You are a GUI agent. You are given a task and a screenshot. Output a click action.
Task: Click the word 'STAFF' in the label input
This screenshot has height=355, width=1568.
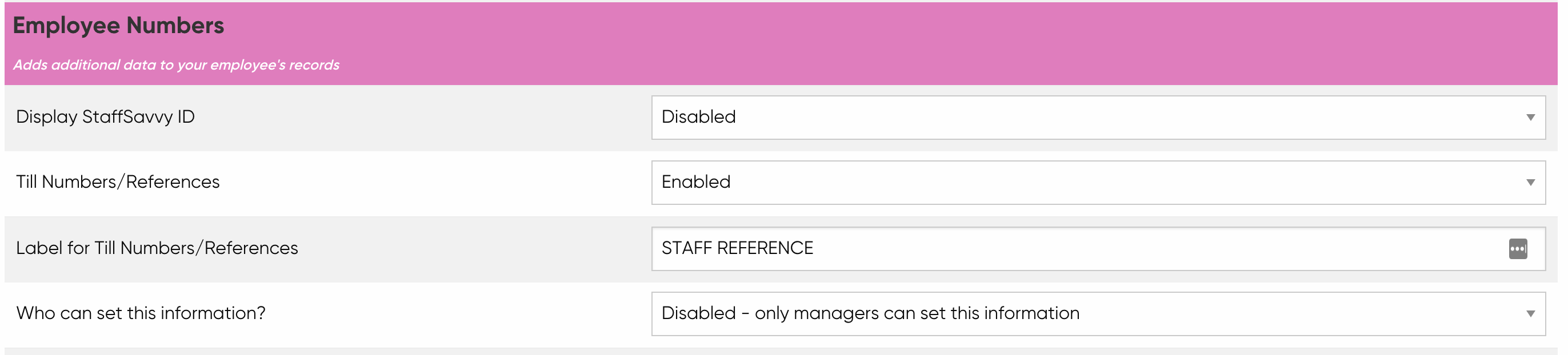point(687,249)
